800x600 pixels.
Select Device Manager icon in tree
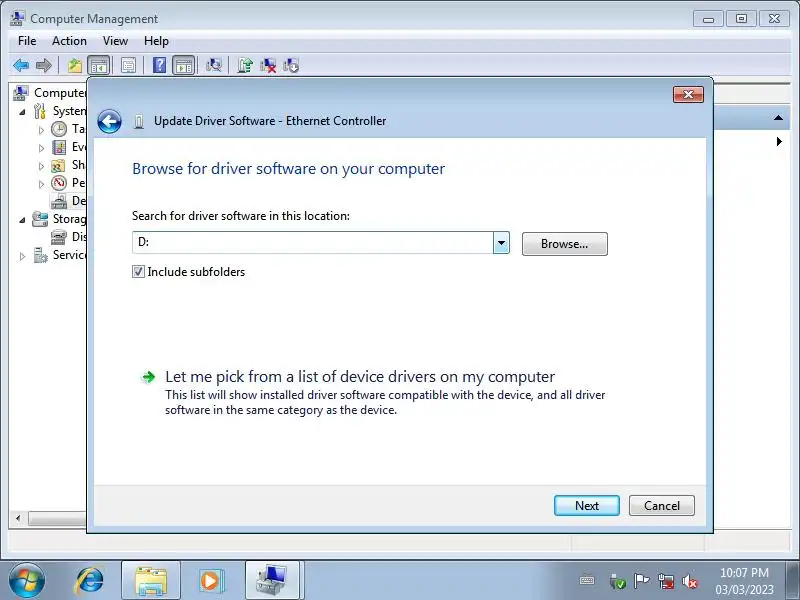[x=59, y=201]
